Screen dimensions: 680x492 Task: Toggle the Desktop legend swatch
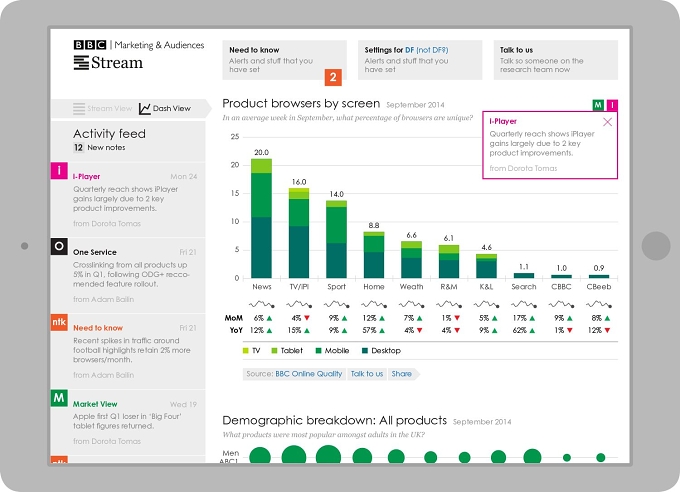point(365,351)
